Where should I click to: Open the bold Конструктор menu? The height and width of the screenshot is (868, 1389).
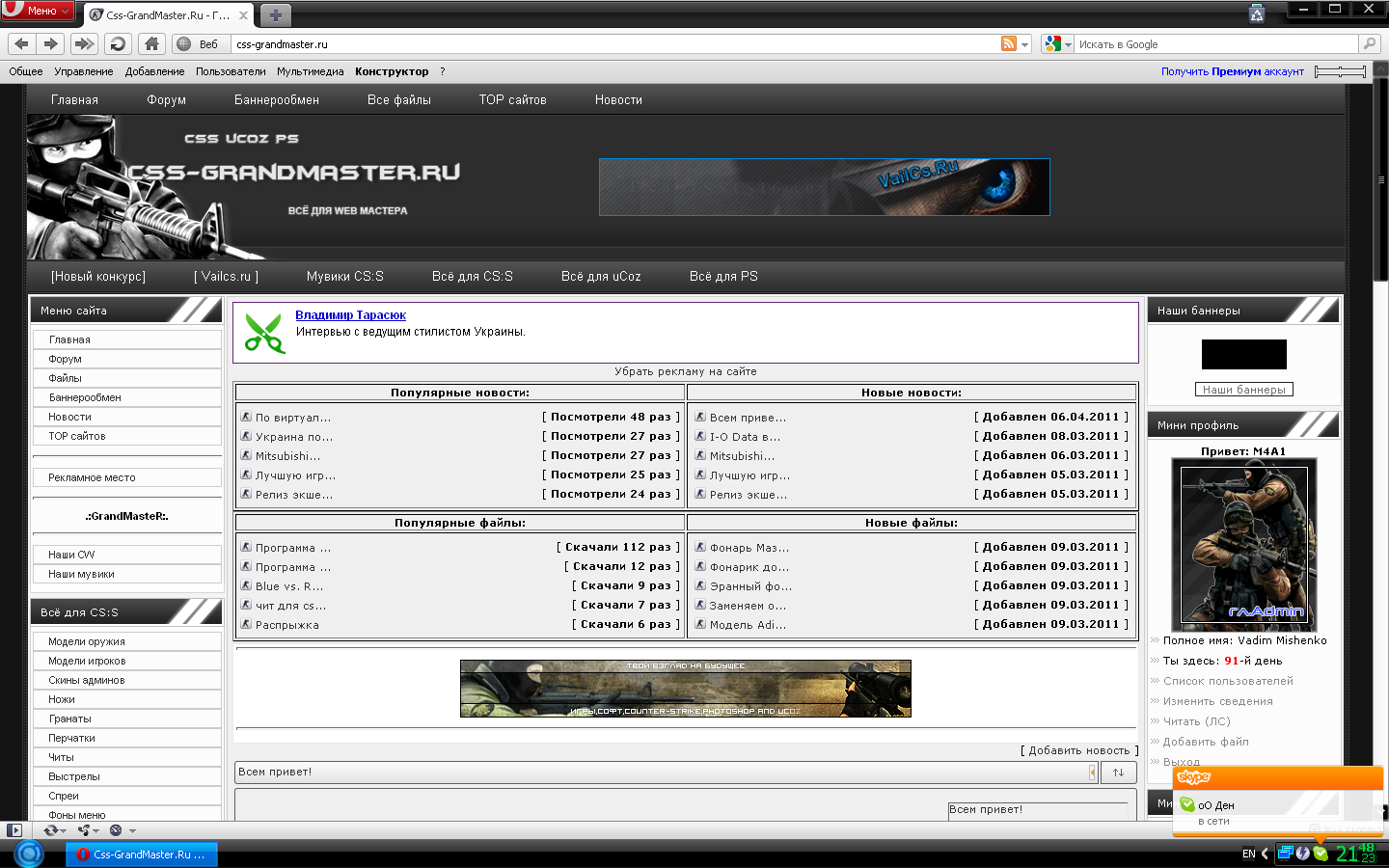(392, 71)
